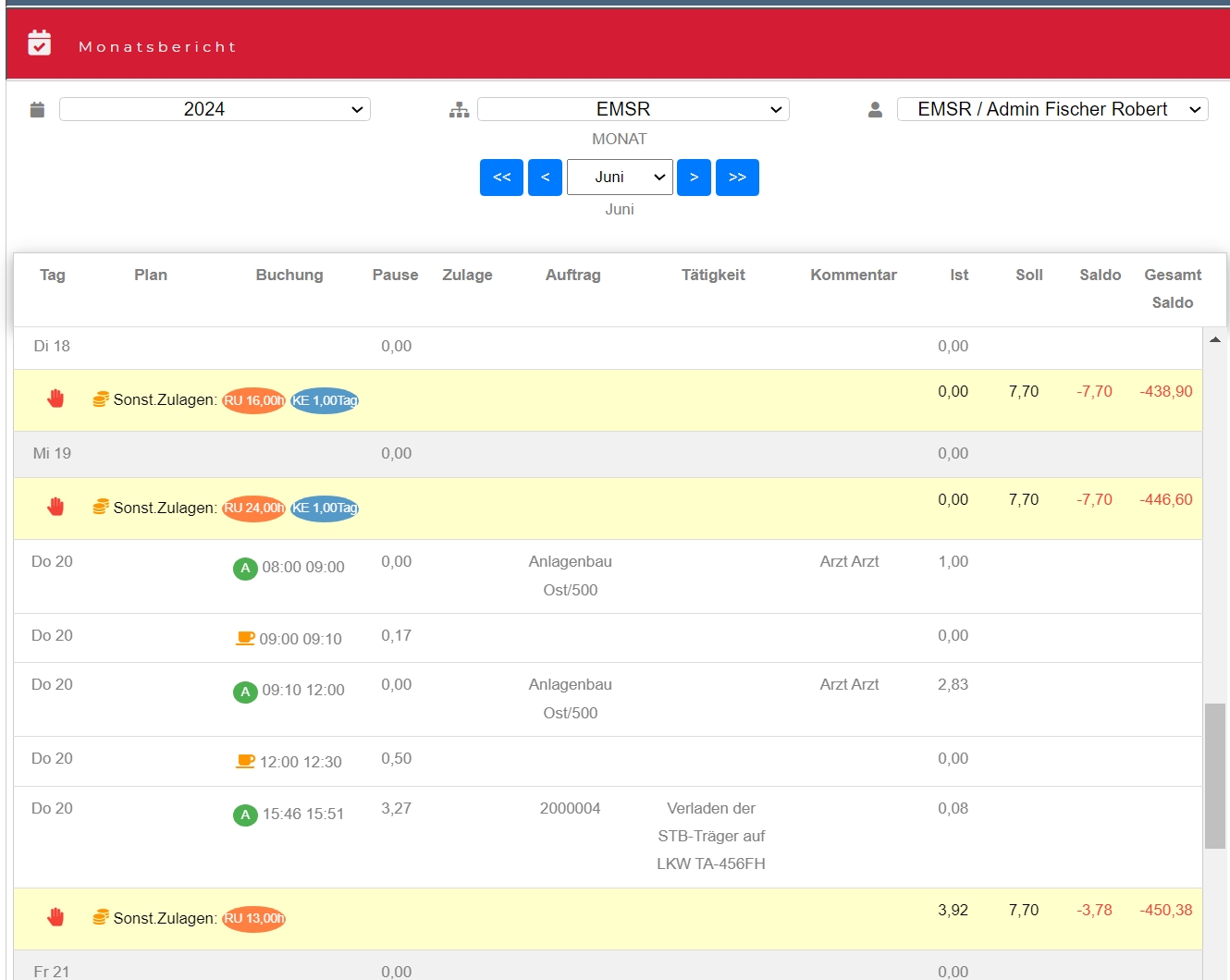The width and height of the screenshot is (1230, 980).
Task: Click the Tätigkeit column header
Action: click(x=713, y=275)
